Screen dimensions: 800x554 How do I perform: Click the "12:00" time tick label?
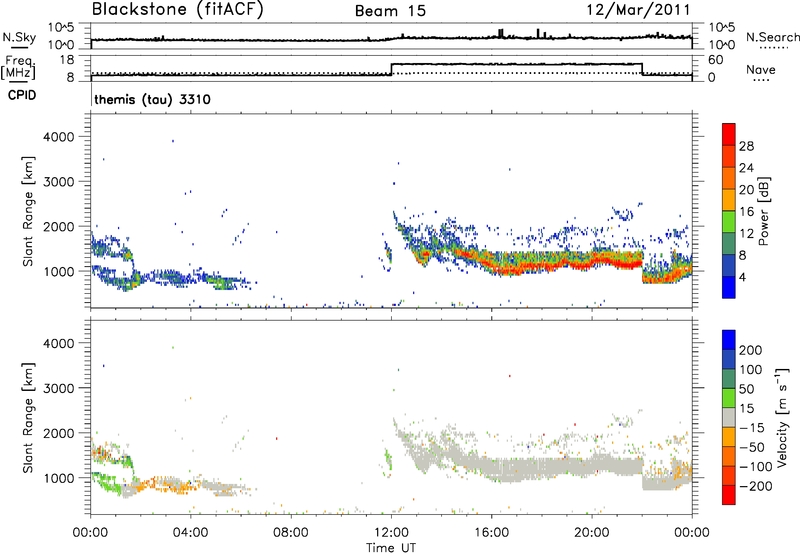pos(391,533)
